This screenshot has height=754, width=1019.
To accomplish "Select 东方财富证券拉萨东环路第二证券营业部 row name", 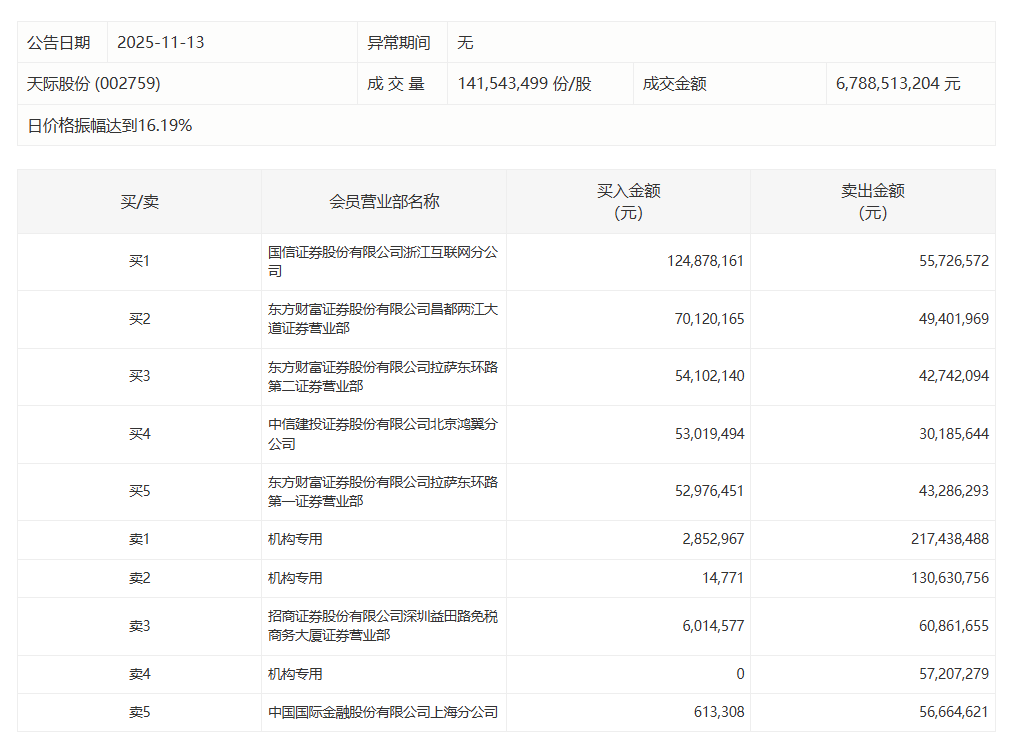I will pyautogui.click(x=382, y=376).
